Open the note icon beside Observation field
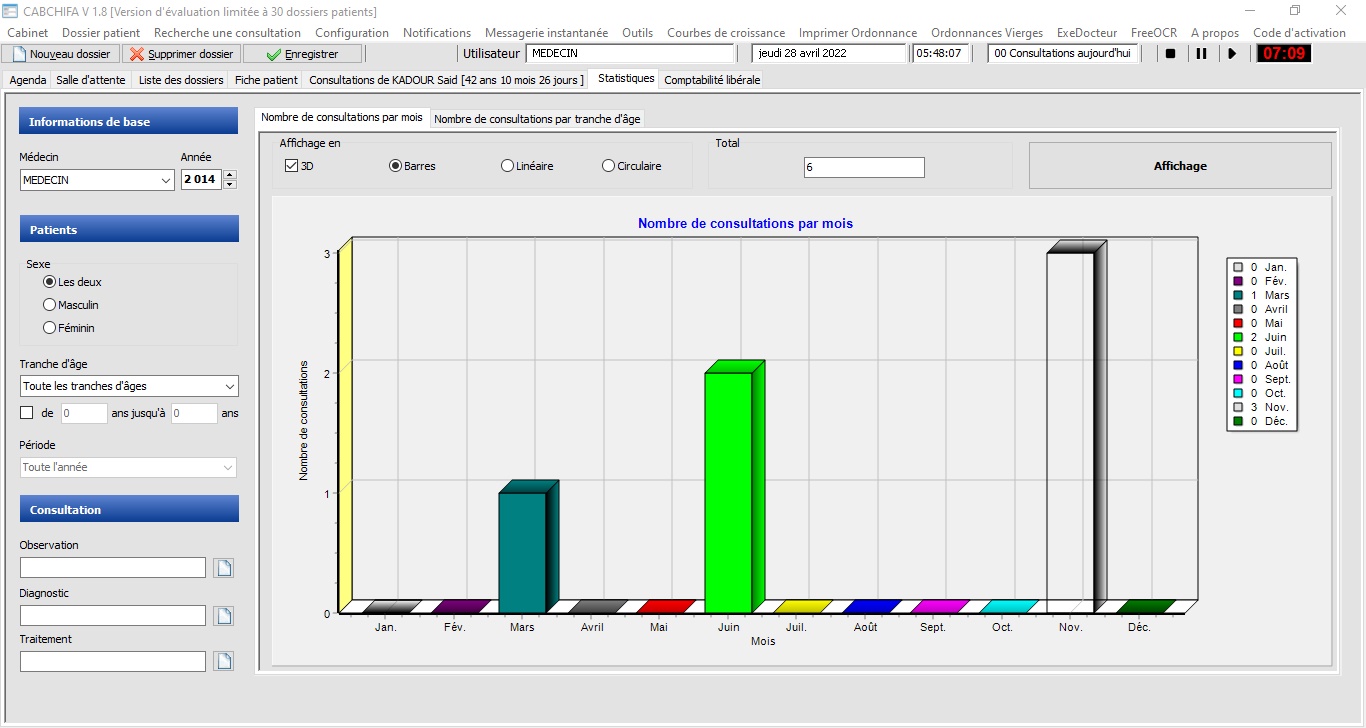 (224, 568)
